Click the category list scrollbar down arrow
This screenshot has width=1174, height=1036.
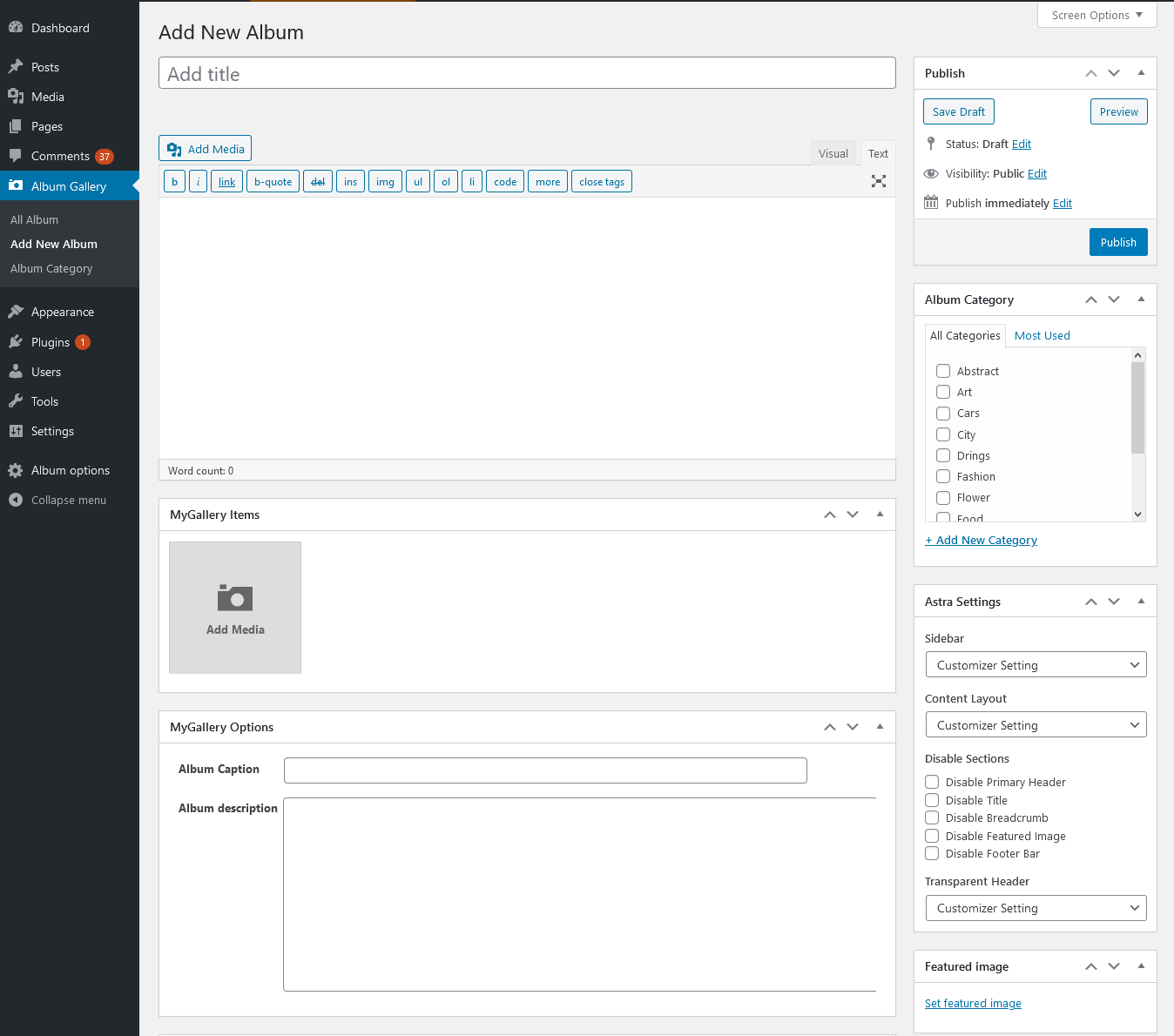click(x=1137, y=515)
